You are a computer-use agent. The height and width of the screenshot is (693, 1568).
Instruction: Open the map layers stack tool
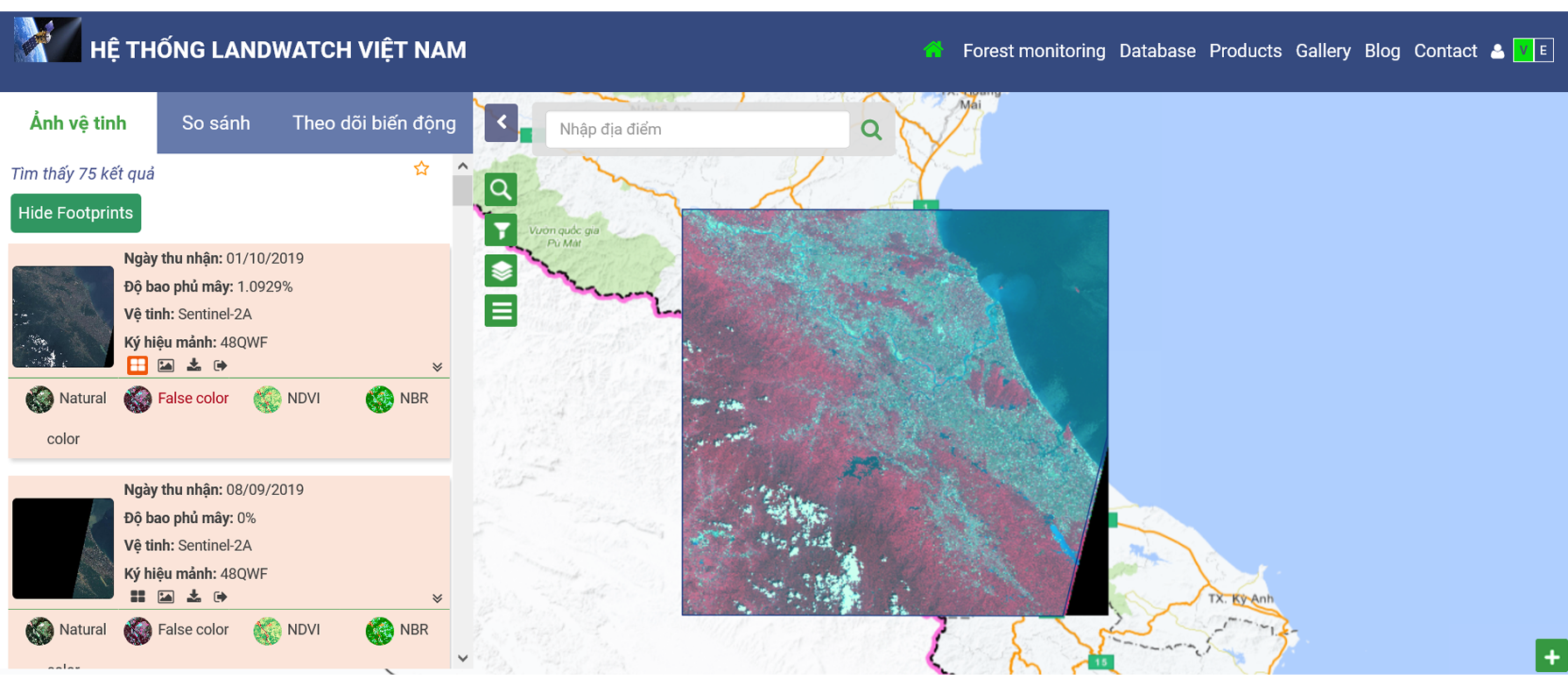(501, 271)
